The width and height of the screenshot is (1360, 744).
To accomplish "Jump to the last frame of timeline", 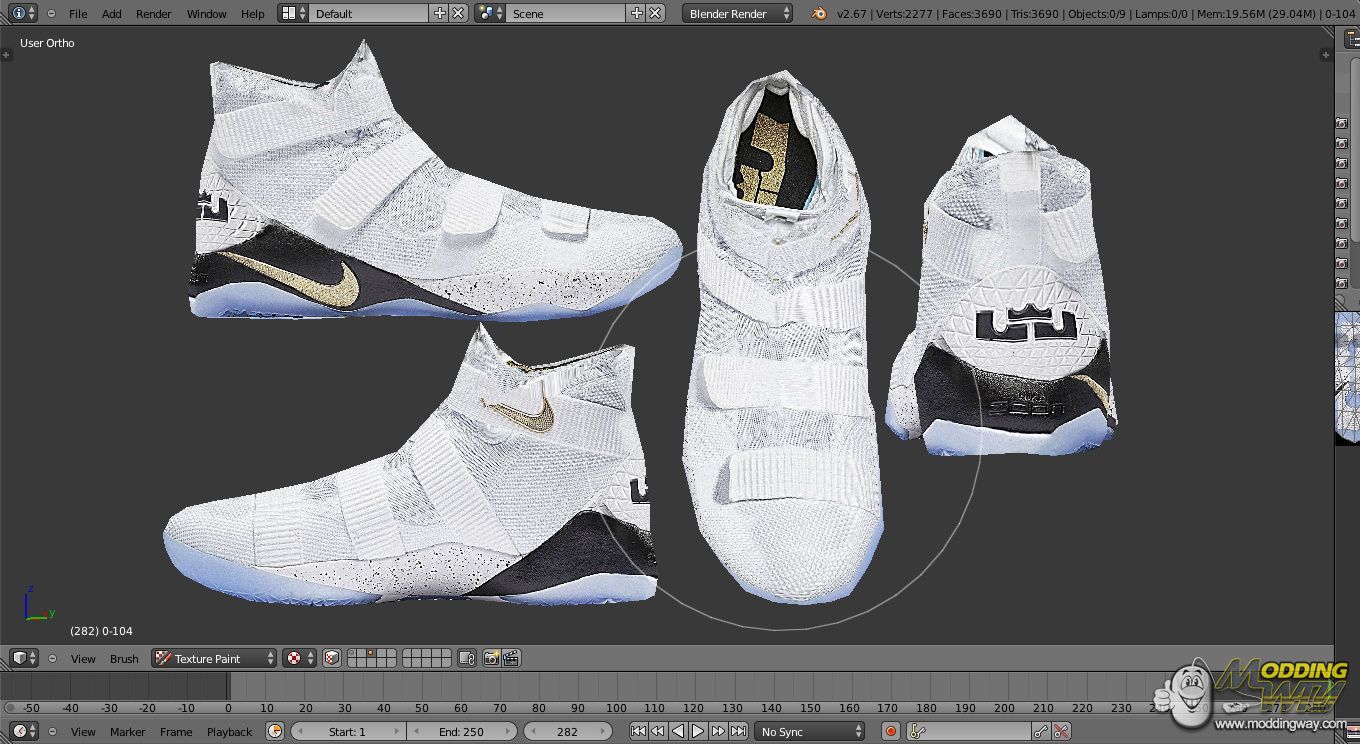I will 738,731.
